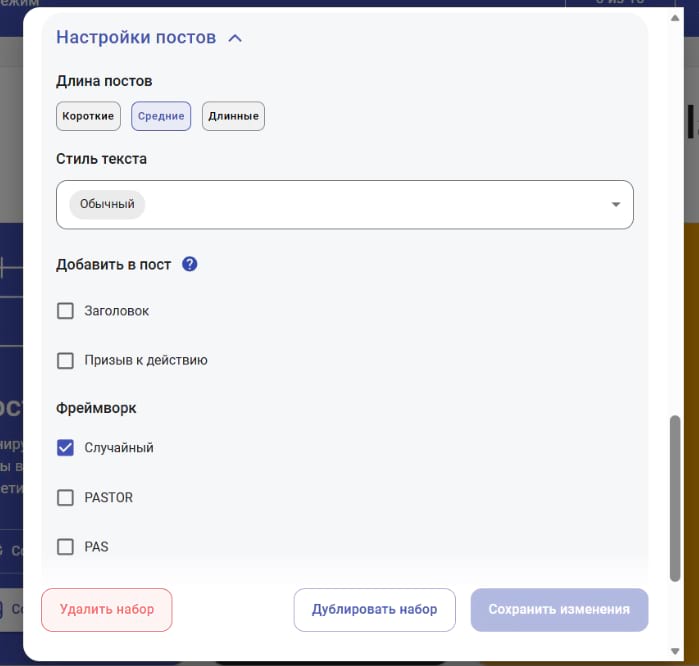This screenshot has height=666, width=699.
Task: Select Короткие post length
Action: (x=88, y=116)
